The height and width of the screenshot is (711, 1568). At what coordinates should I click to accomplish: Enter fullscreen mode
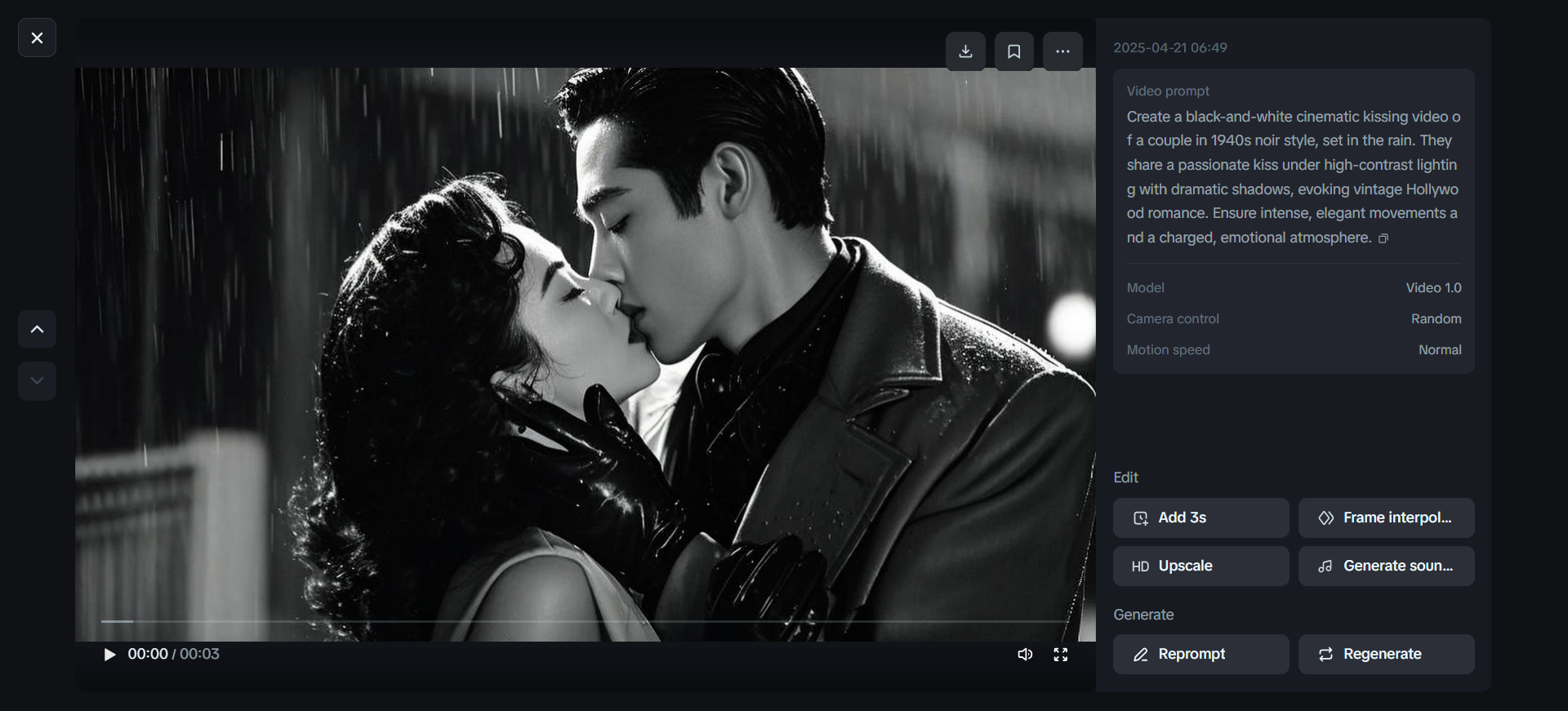tap(1061, 655)
